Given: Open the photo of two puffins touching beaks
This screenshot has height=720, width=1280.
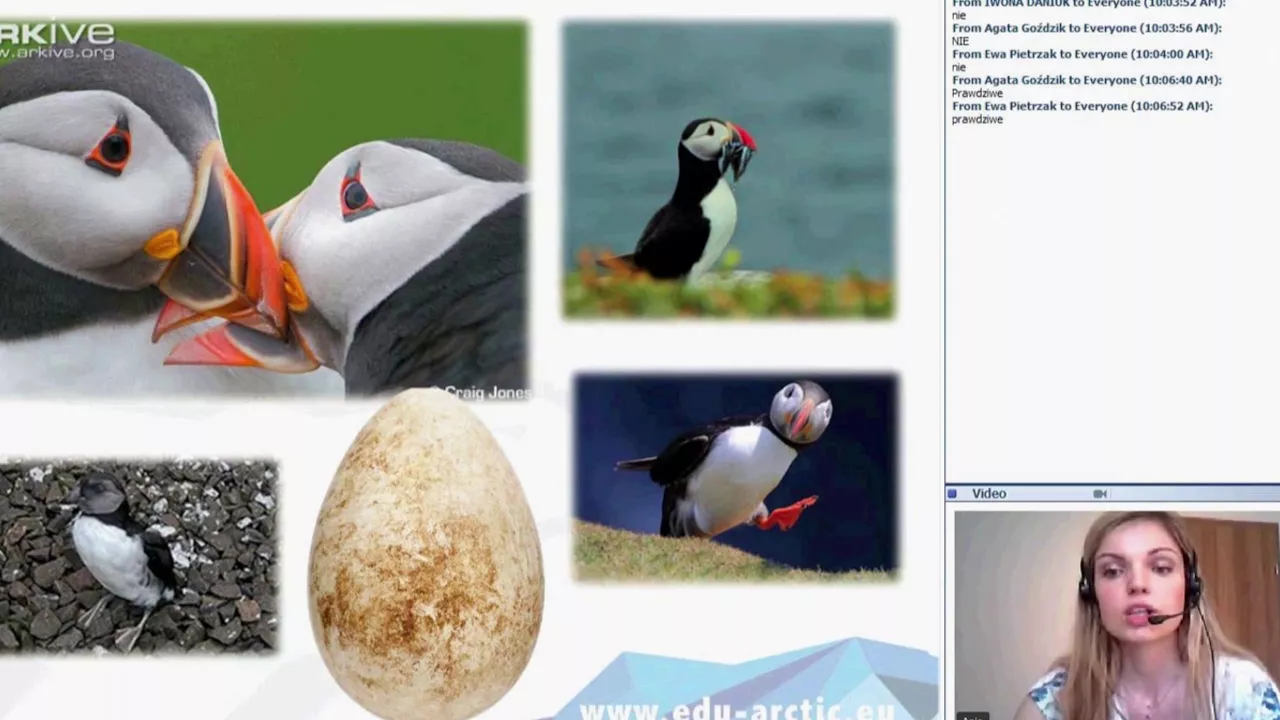Looking at the screenshot, I should [x=263, y=208].
